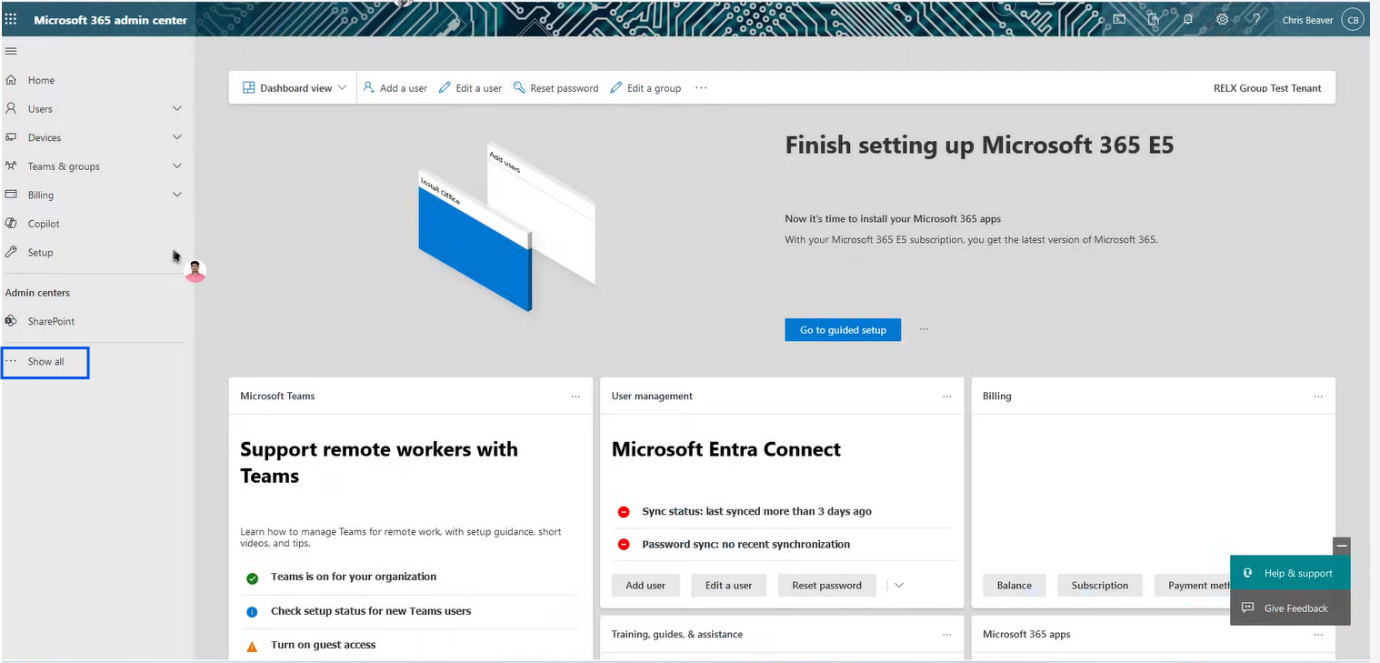Click 'Turn on guest access' item

coord(323,645)
